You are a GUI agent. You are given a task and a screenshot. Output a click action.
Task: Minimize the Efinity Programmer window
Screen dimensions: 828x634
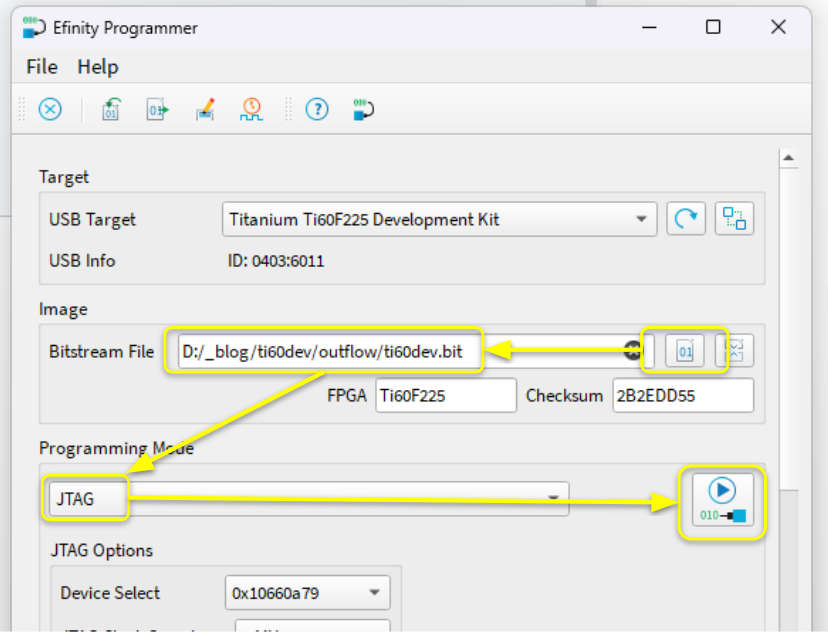click(x=650, y=27)
